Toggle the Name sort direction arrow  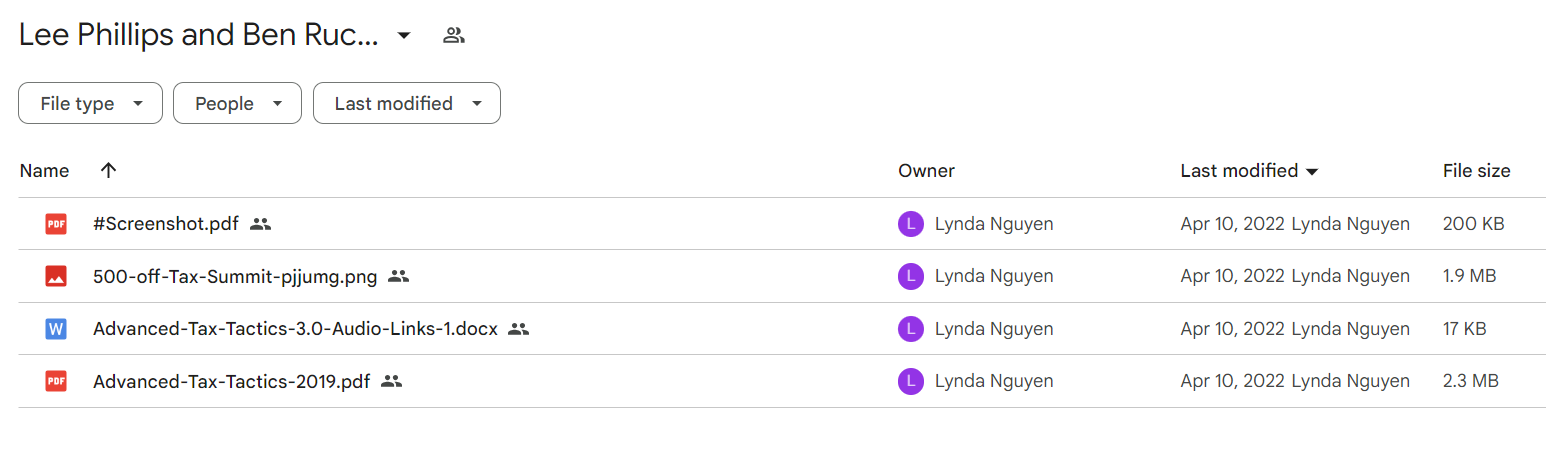click(x=109, y=170)
